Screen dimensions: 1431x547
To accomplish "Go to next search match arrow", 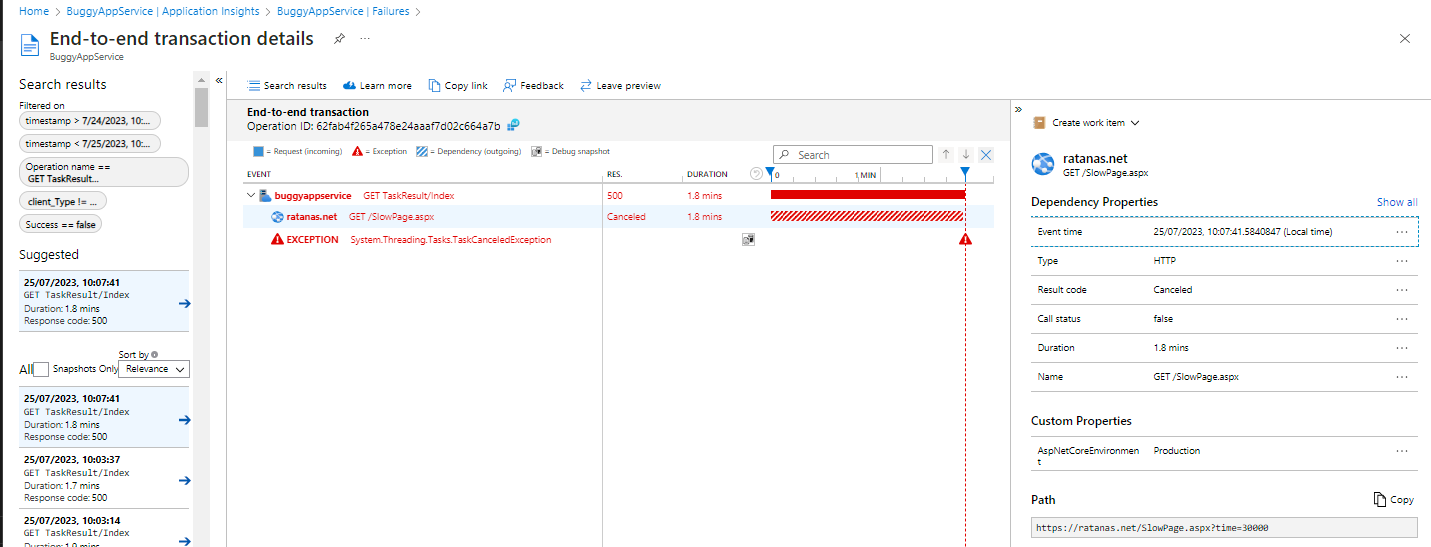I will [x=966, y=155].
